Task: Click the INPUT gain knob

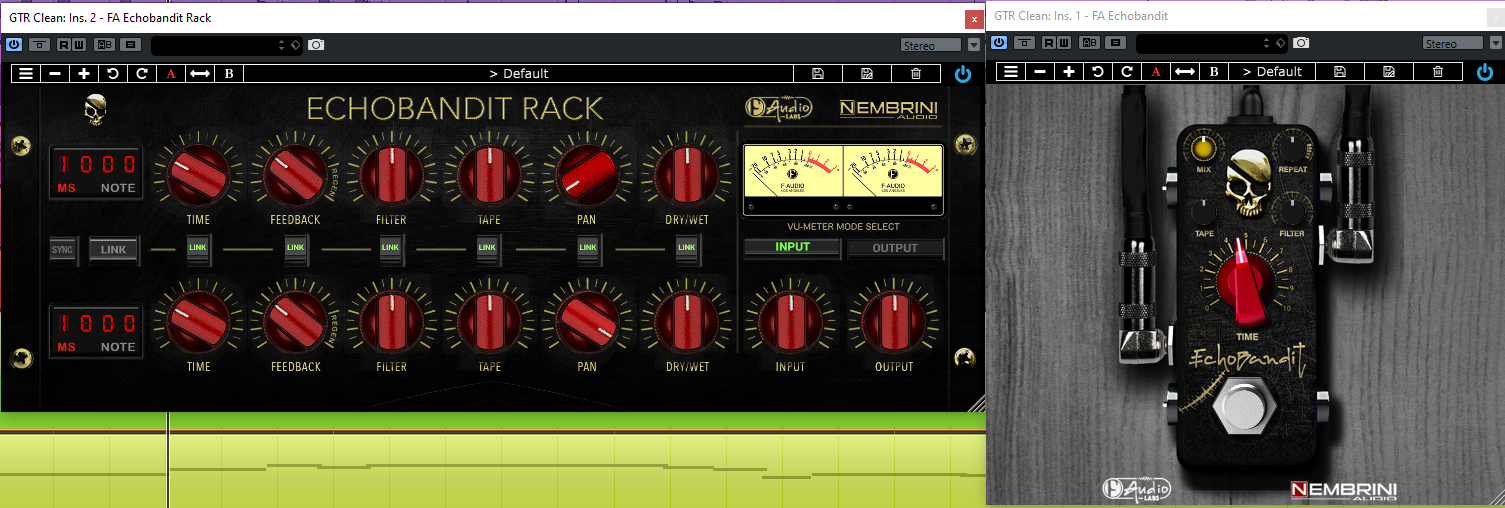Action: 790,322
